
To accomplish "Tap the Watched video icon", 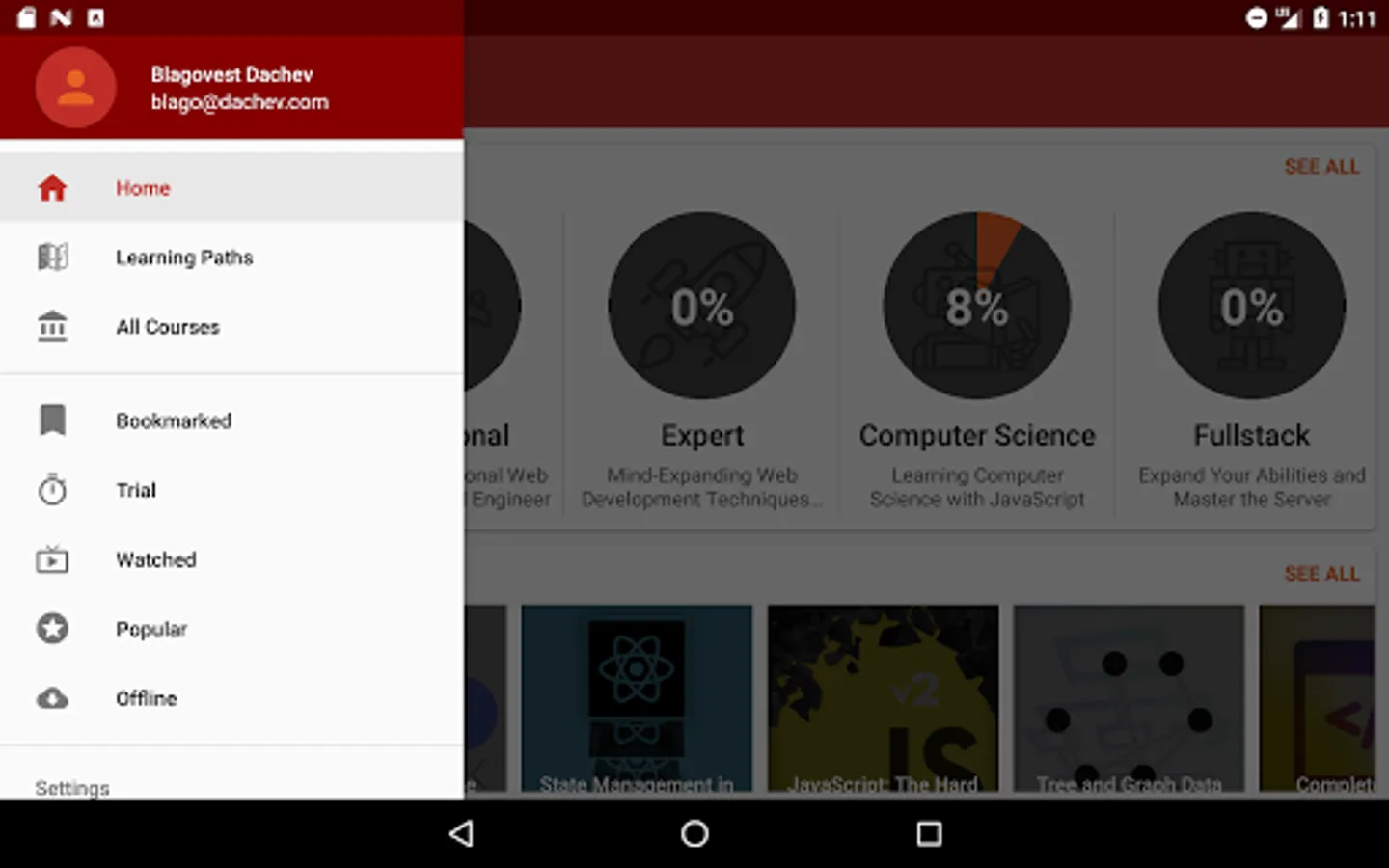I will coord(52,559).
